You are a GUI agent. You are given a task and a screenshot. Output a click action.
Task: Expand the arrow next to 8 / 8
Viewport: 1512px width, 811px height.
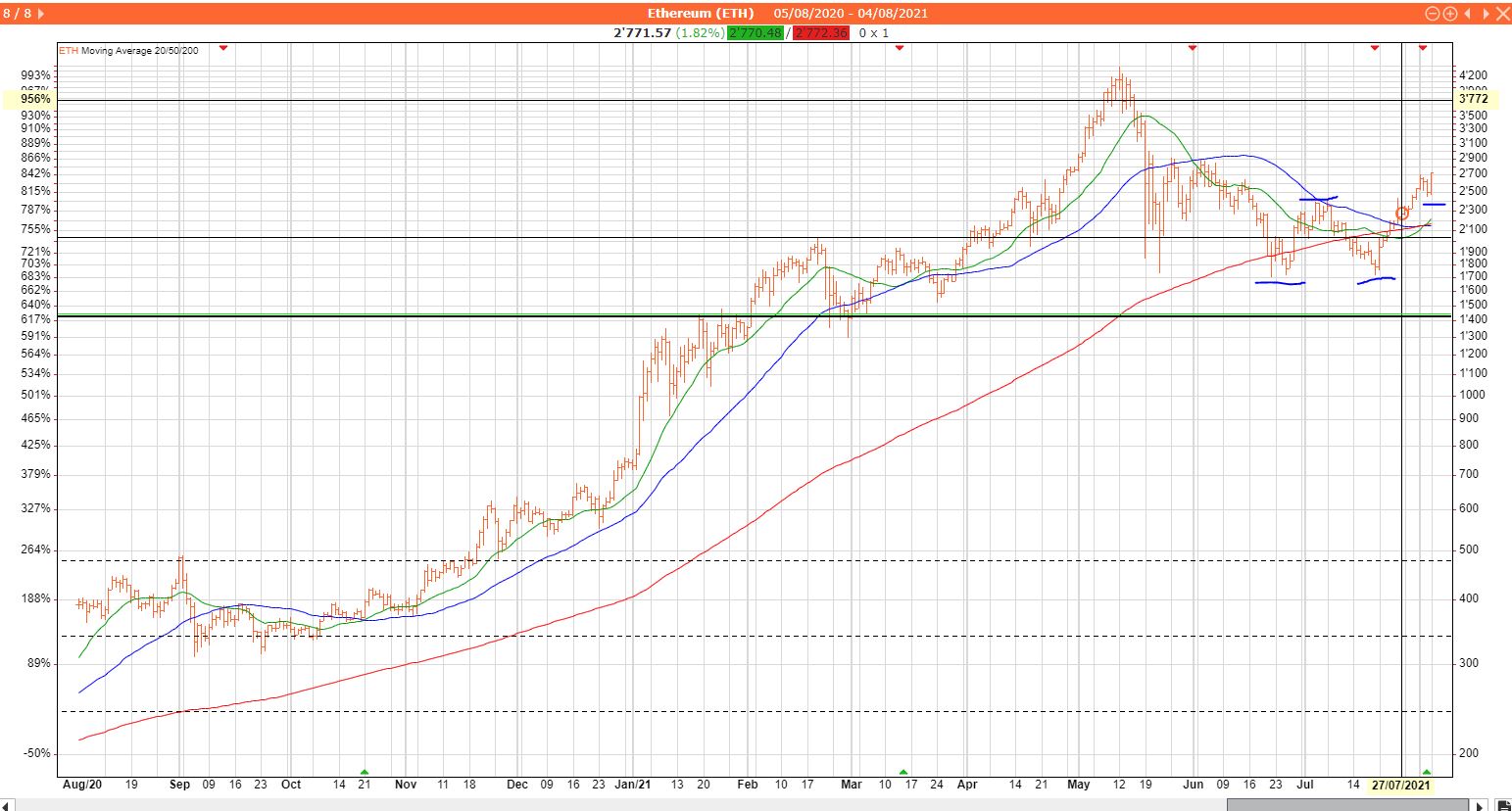[39, 14]
